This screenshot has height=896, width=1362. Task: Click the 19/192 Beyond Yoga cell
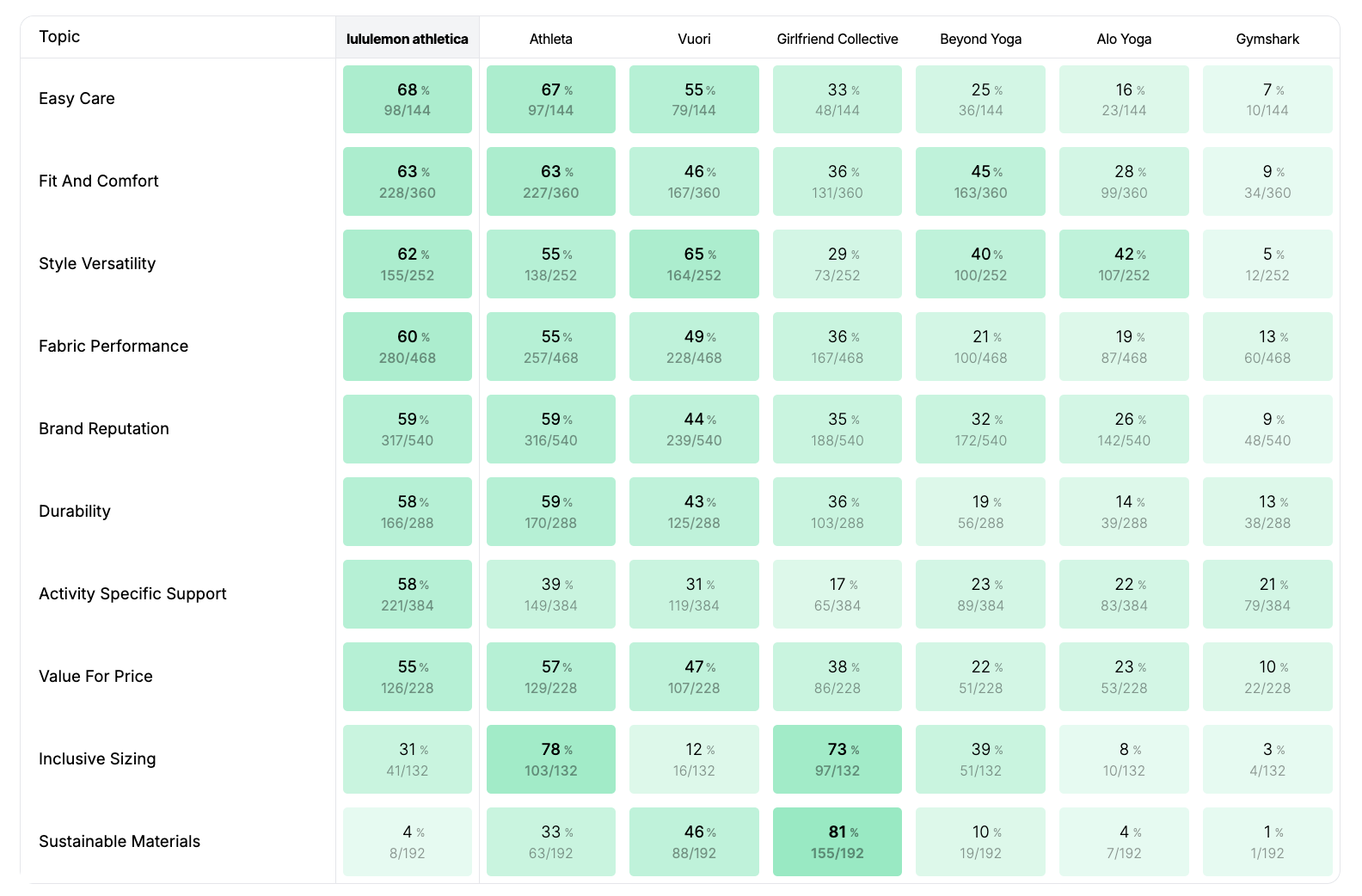[981, 842]
